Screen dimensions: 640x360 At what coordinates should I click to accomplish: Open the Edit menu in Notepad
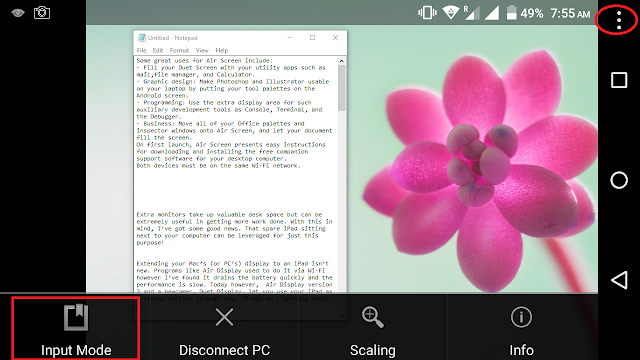pos(158,51)
